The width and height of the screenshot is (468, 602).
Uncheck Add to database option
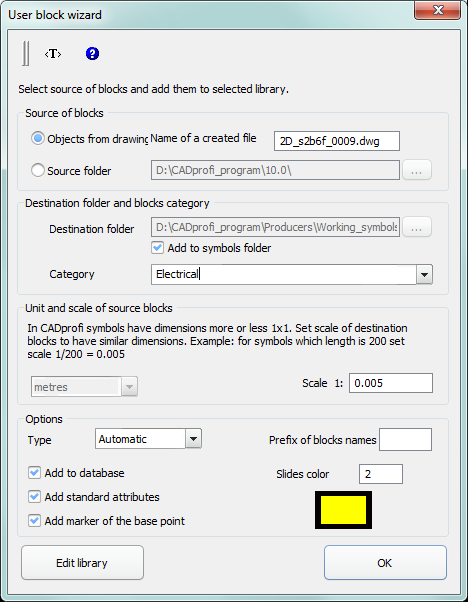34,473
